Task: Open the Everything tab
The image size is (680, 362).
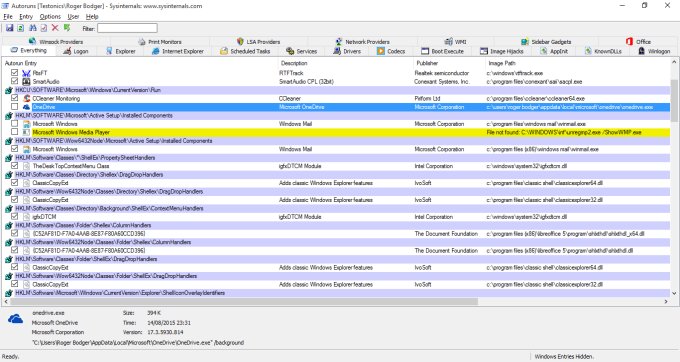Action: (x=29, y=51)
